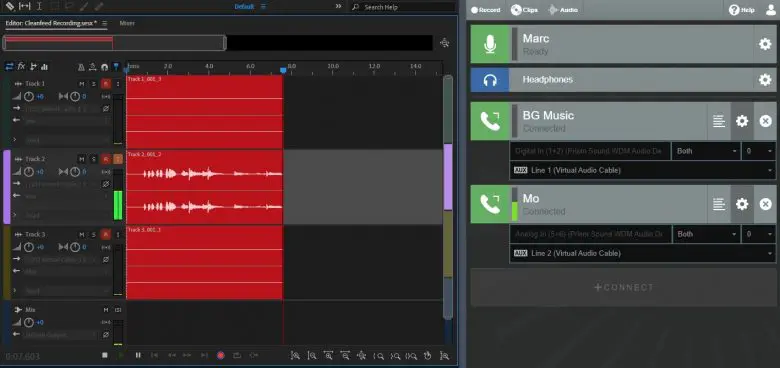Click the Search Help field
The width and height of the screenshot is (780, 368).
pyautogui.click(x=403, y=7)
